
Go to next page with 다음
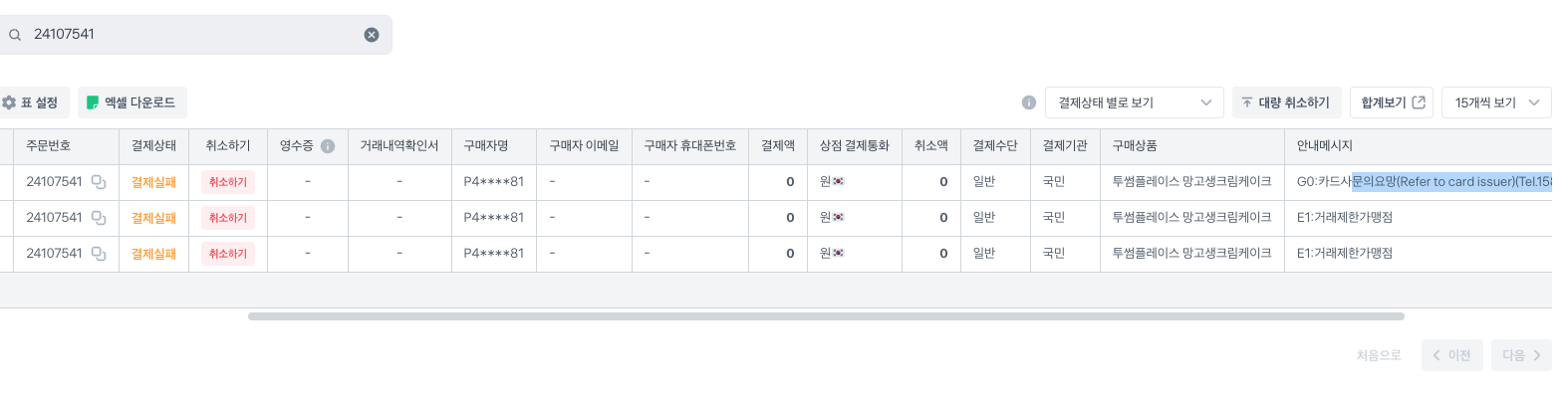click(1521, 355)
